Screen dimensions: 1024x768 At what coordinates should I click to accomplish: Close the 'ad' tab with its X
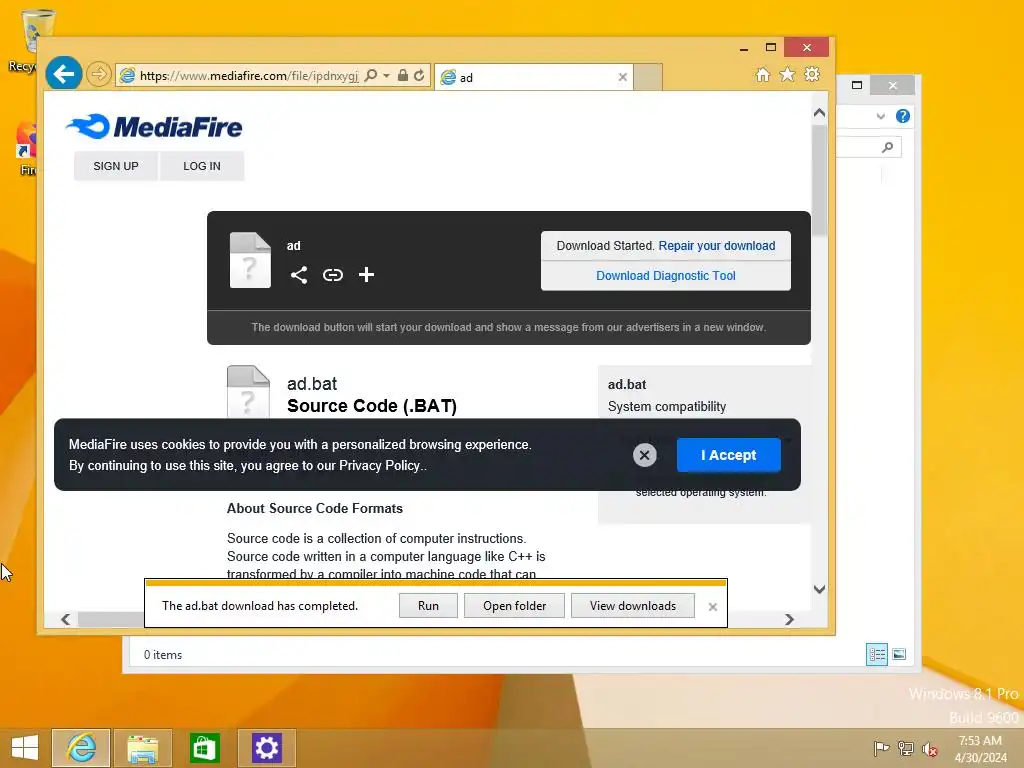coord(622,77)
